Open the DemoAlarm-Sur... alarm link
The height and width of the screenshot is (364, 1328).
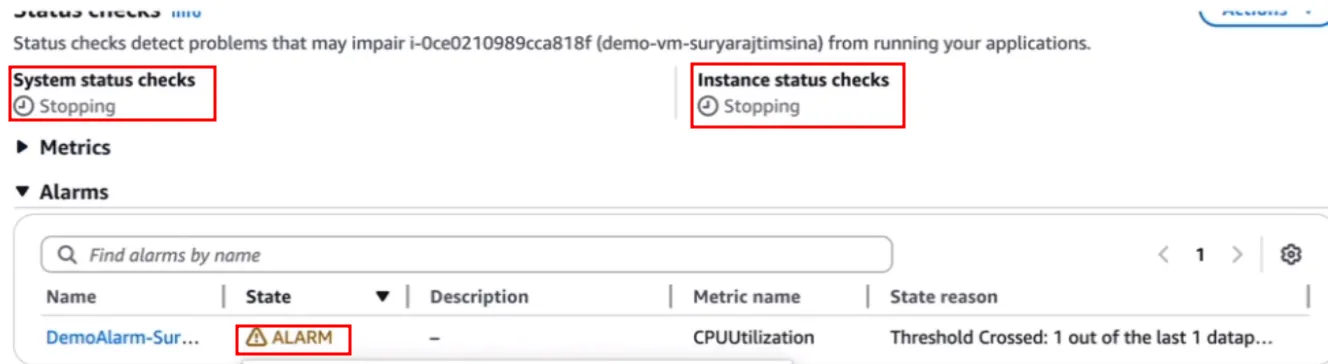(123, 338)
